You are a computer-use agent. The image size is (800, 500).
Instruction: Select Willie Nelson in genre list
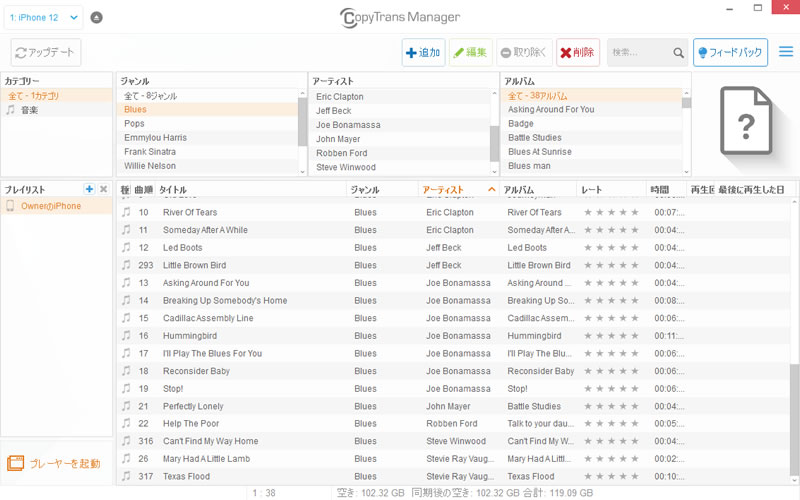(208, 166)
